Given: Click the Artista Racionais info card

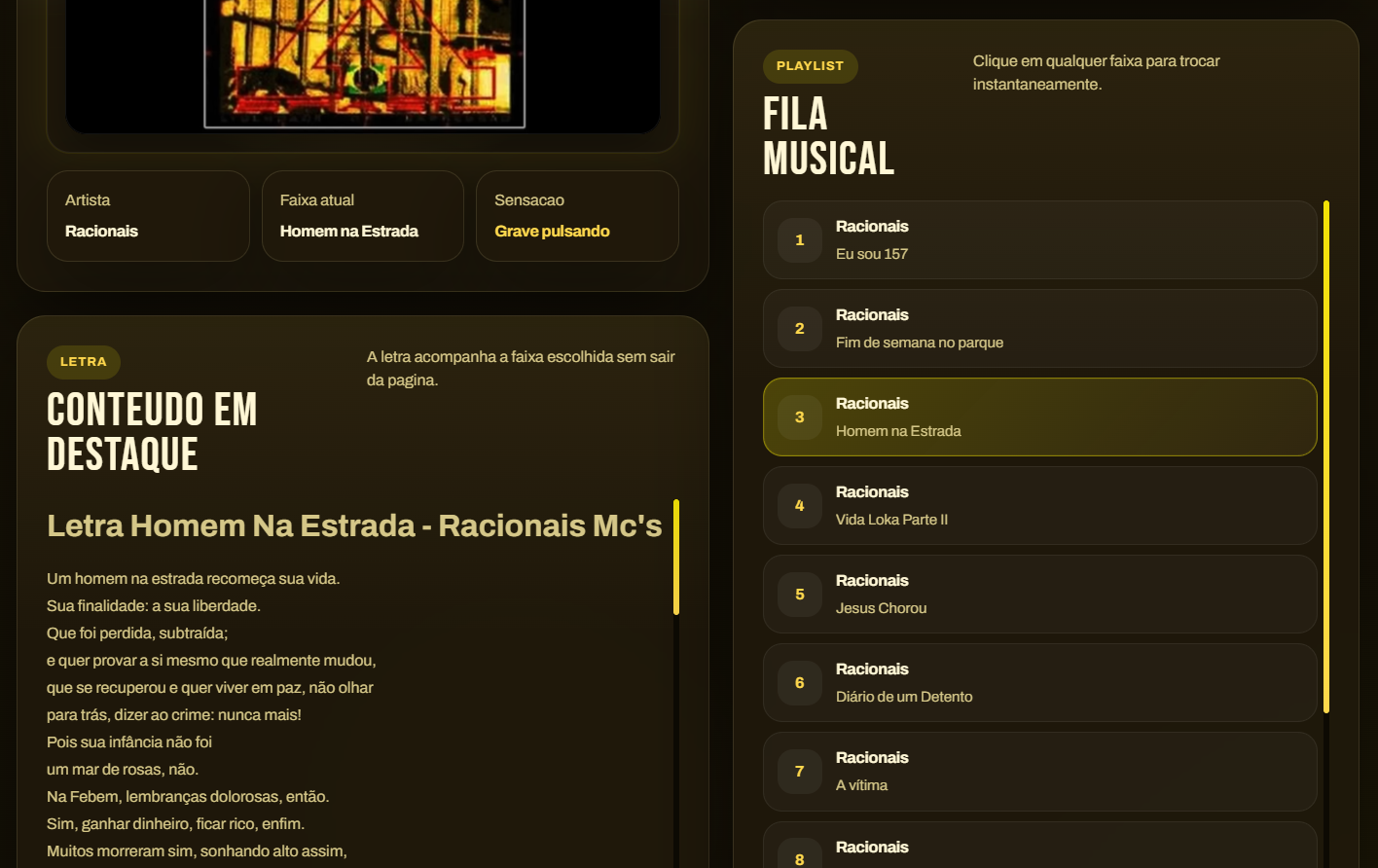Looking at the screenshot, I should click(x=148, y=216).
